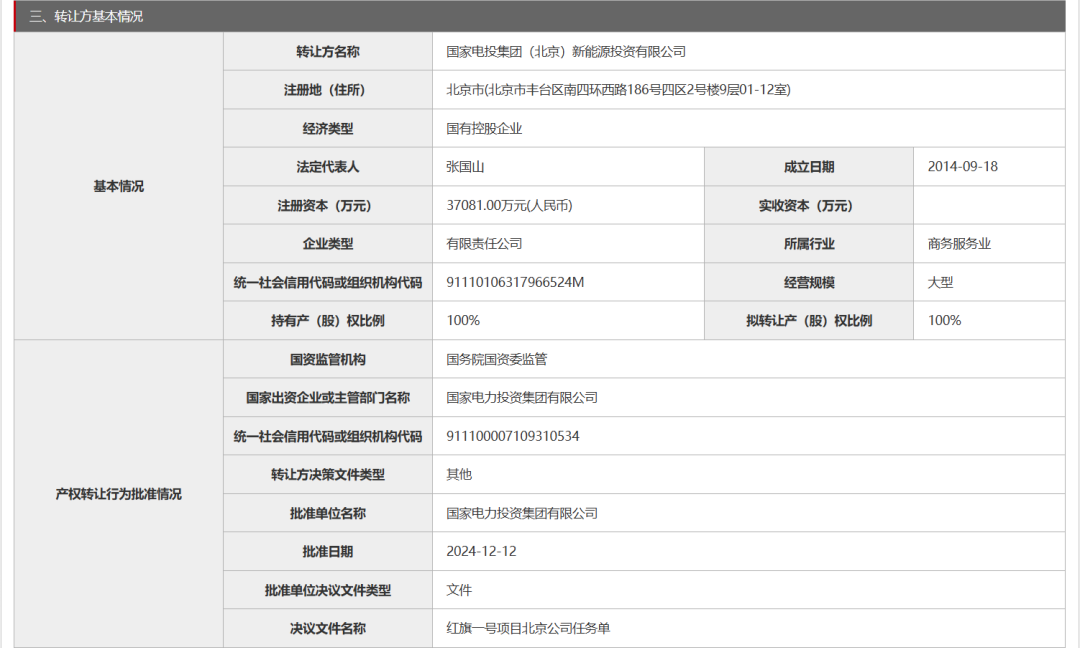Click the 国家出资企业或主管部门名称 label
Viewport: 1080px width, 648px height.
tap(328, 398)
